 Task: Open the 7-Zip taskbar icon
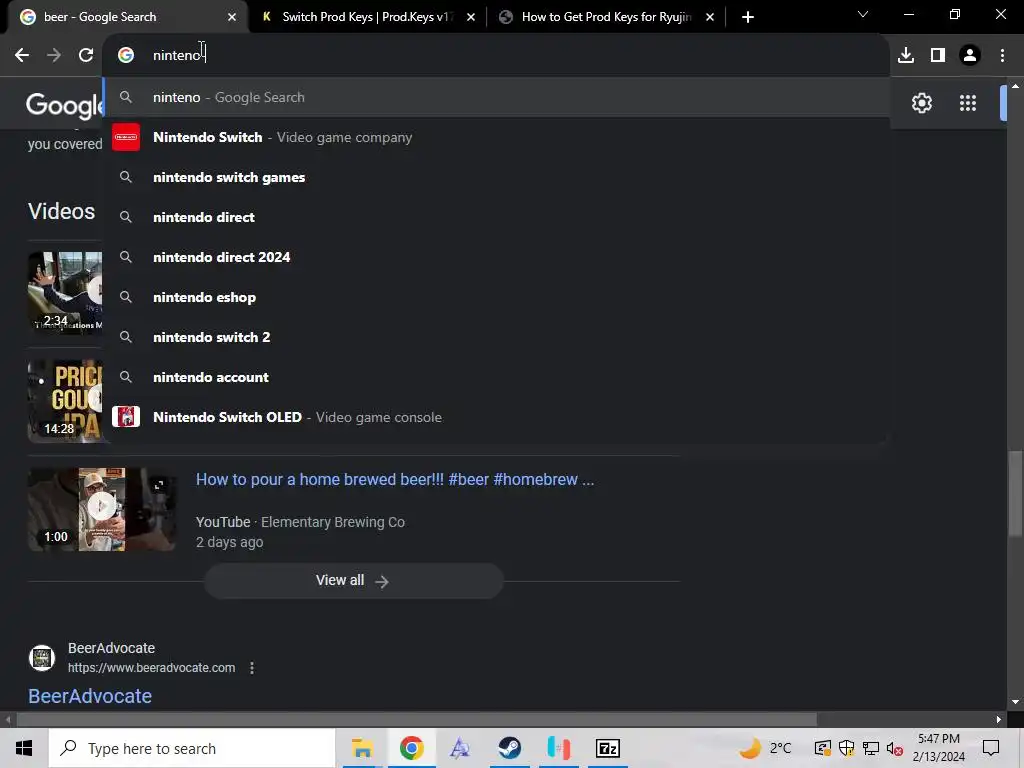[607, 748]
